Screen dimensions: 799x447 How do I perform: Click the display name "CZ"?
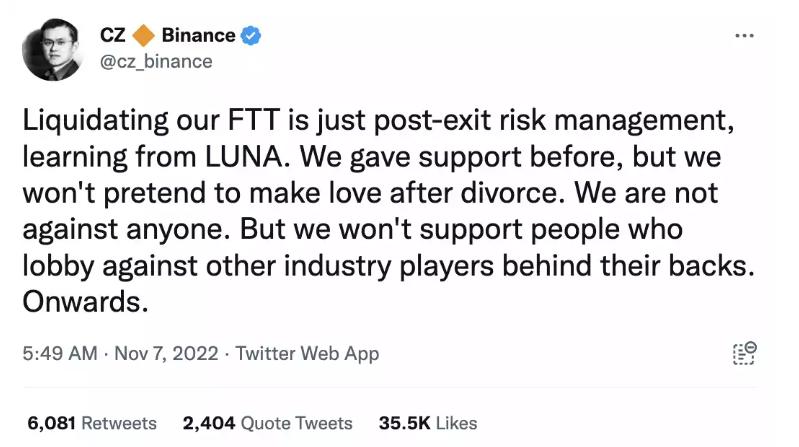click(x=112, y=36)
